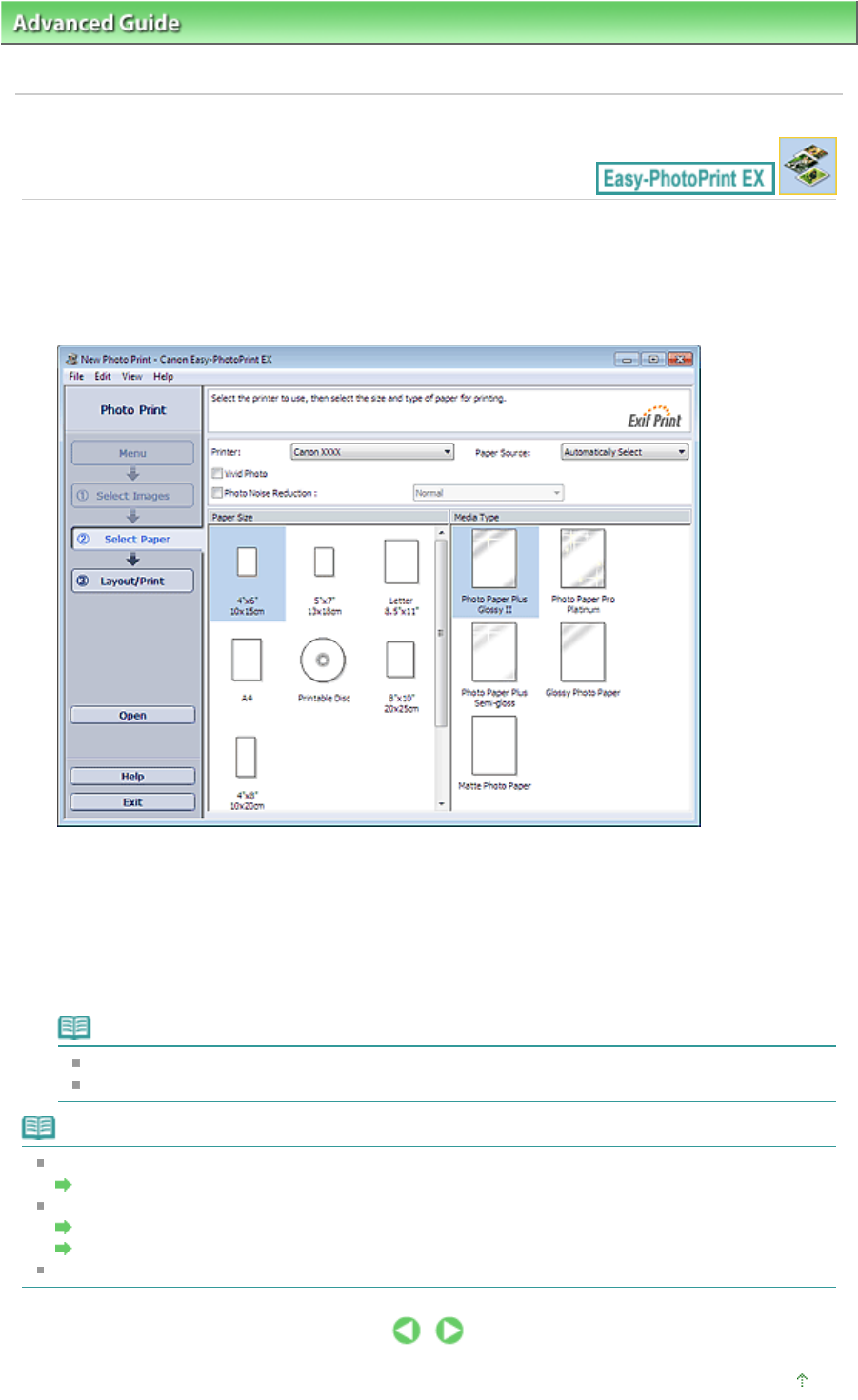Click the Easy-PhotoPrint EX photos icon

[x=808, y=167]
